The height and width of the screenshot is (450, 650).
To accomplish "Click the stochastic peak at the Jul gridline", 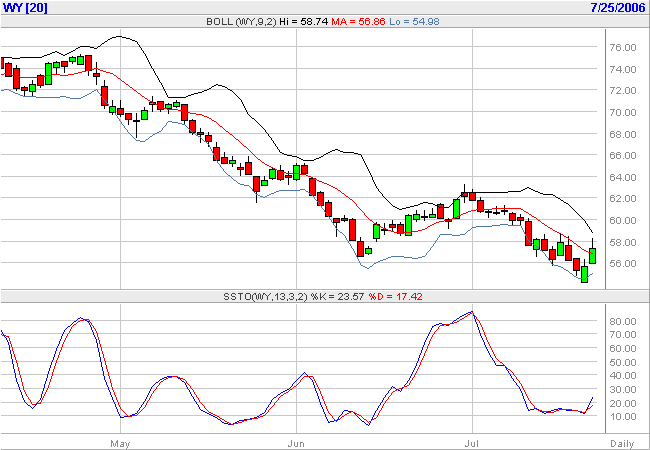I will pyautogui.click(x=472, y=312).
